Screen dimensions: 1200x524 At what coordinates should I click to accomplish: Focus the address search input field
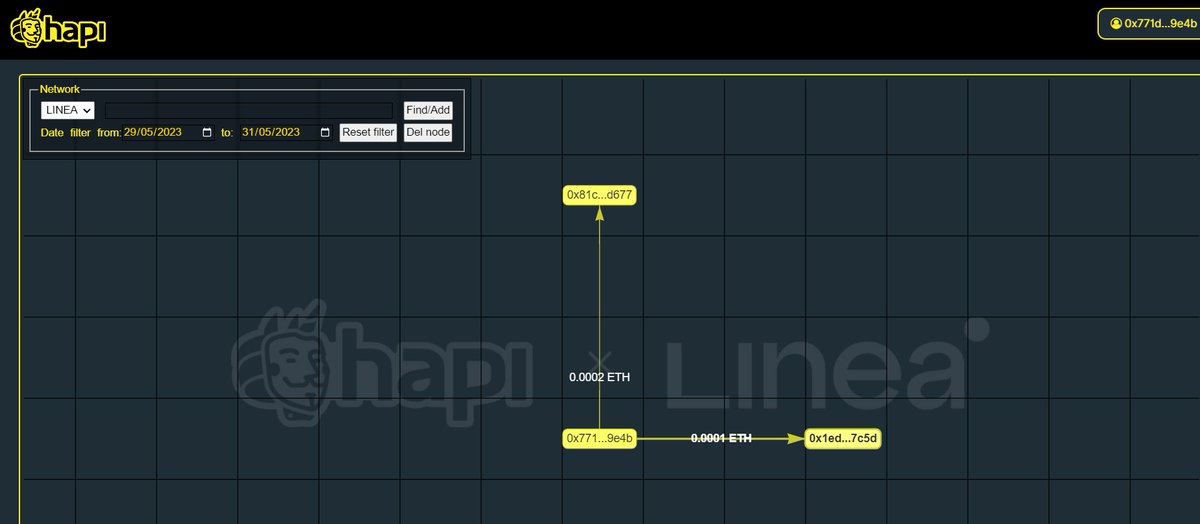(249, 110)
